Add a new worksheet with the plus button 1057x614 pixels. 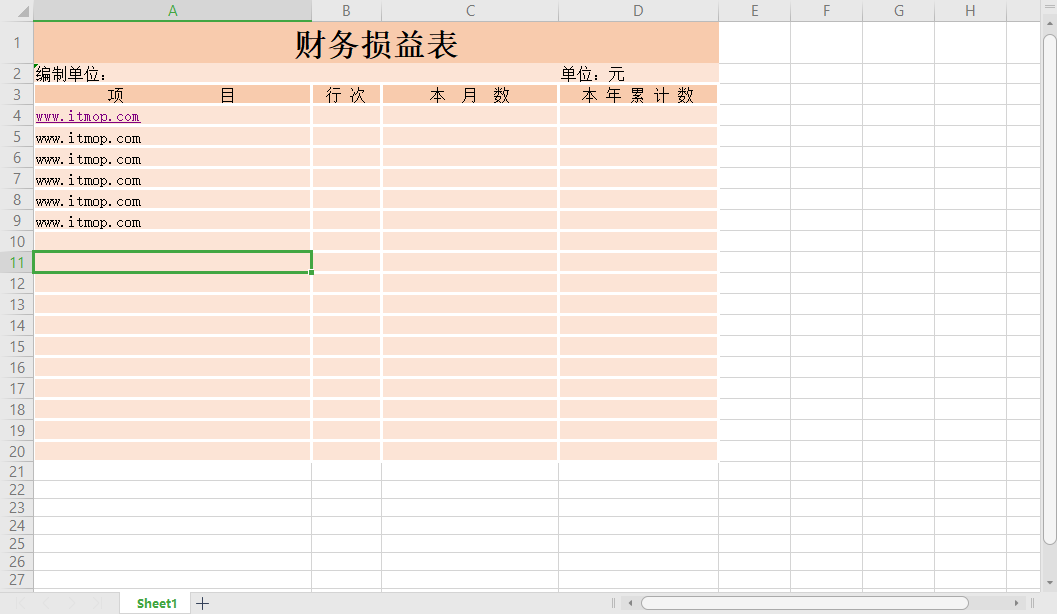pos(202,603)
